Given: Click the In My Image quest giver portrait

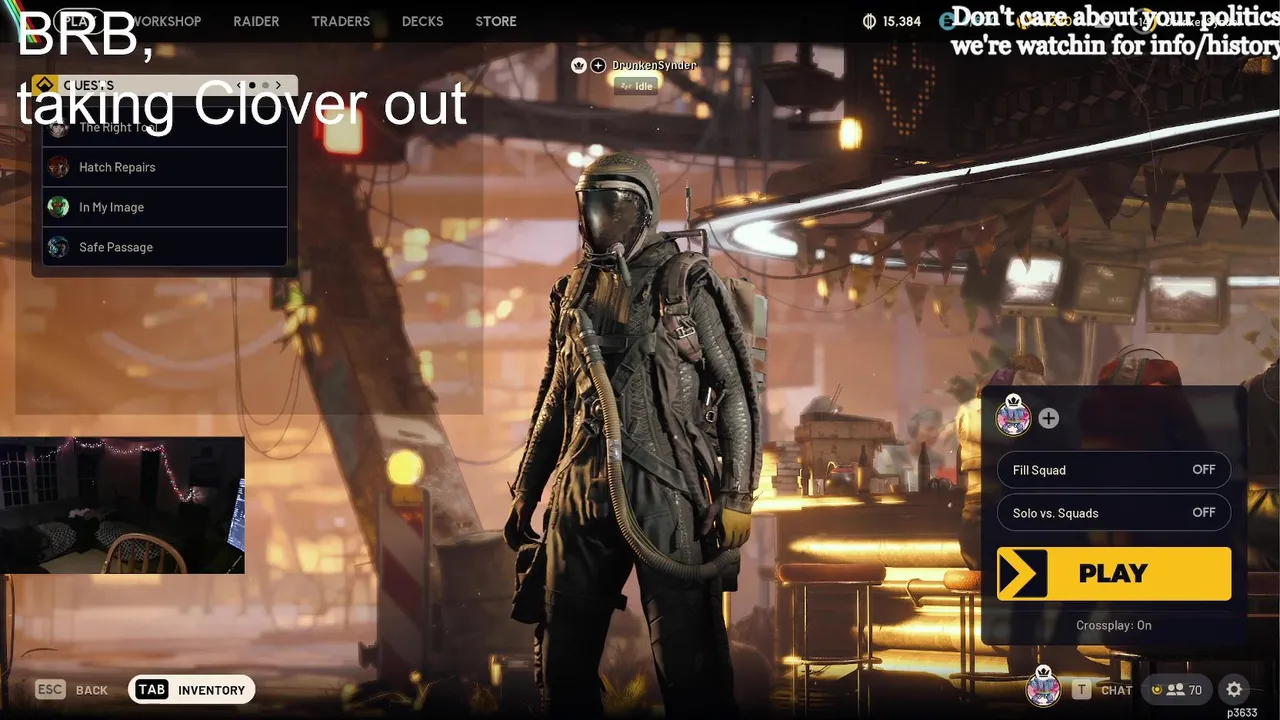Looking at the screenshot, I should pyautogui.click(x=59, y=207).
